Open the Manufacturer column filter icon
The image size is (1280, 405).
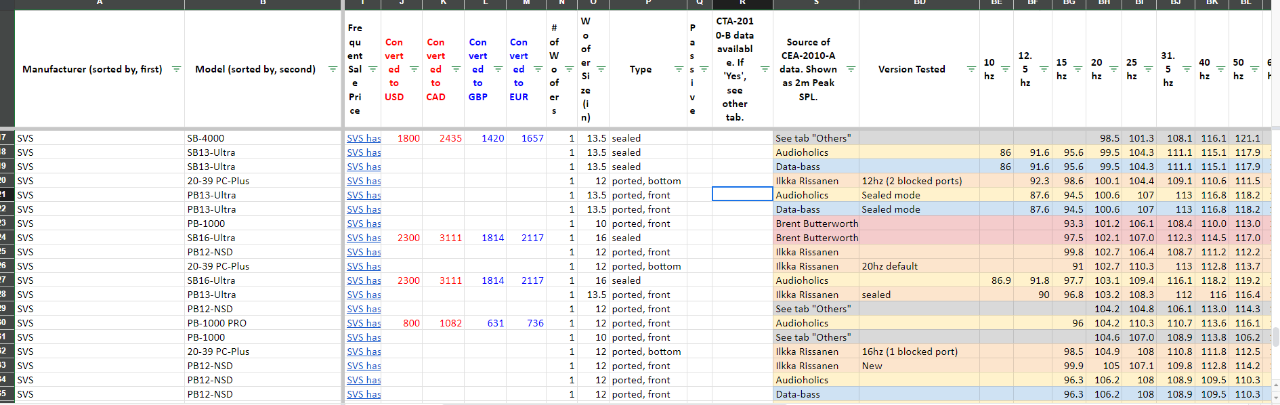176,69
